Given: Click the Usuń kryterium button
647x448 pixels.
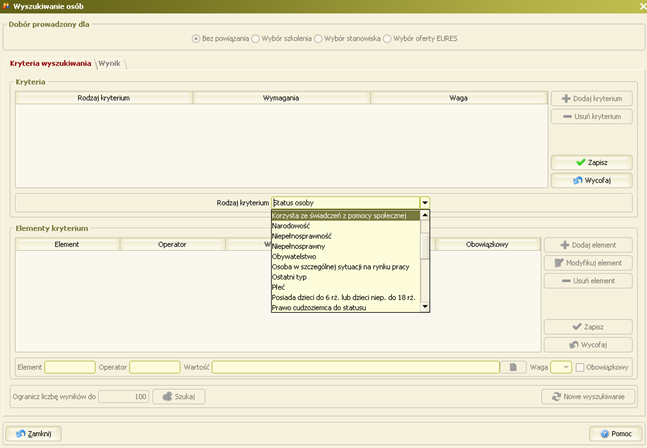Looking at the screenshot, I should (591, 117).
